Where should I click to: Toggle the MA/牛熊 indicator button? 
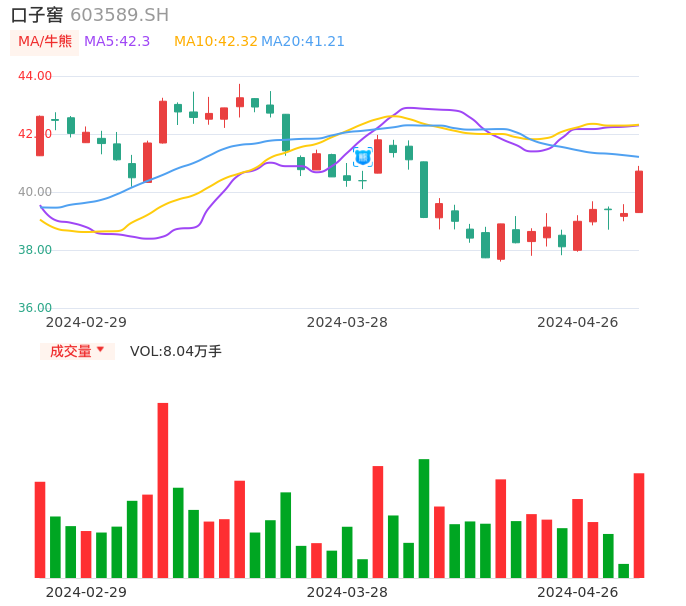pyautogui.click(x=44, y=42)
